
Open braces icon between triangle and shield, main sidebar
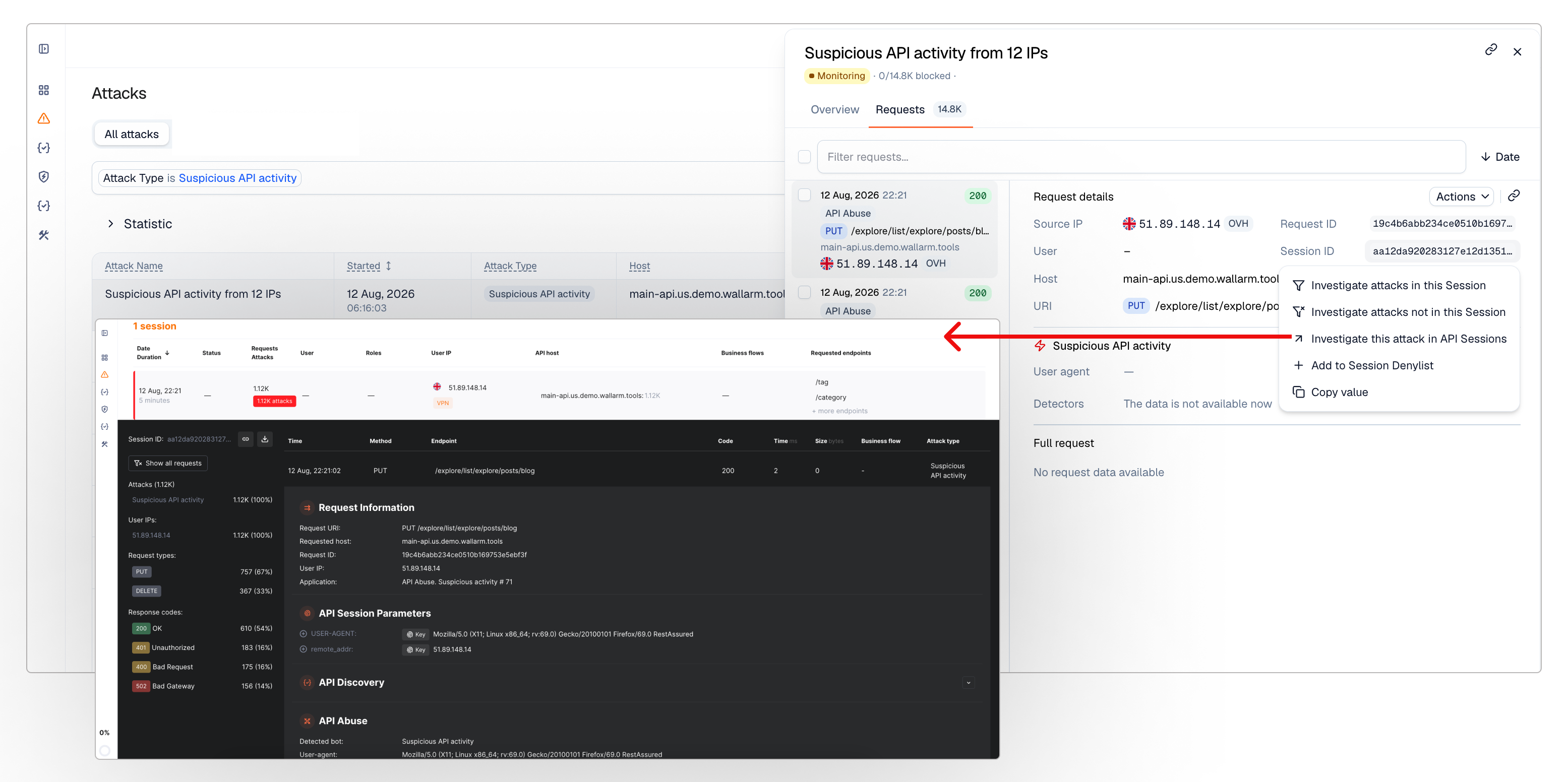click(44, 148)
